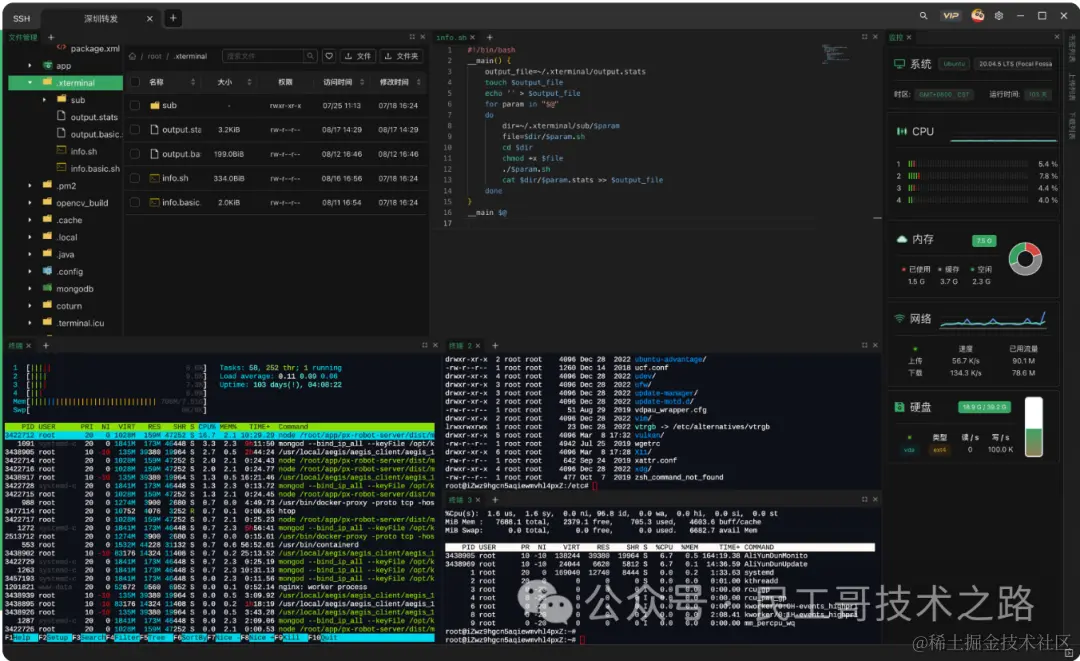Switch to the 文件管理 tab
This screenshot has height=661, width=1080.
(23, 37)
